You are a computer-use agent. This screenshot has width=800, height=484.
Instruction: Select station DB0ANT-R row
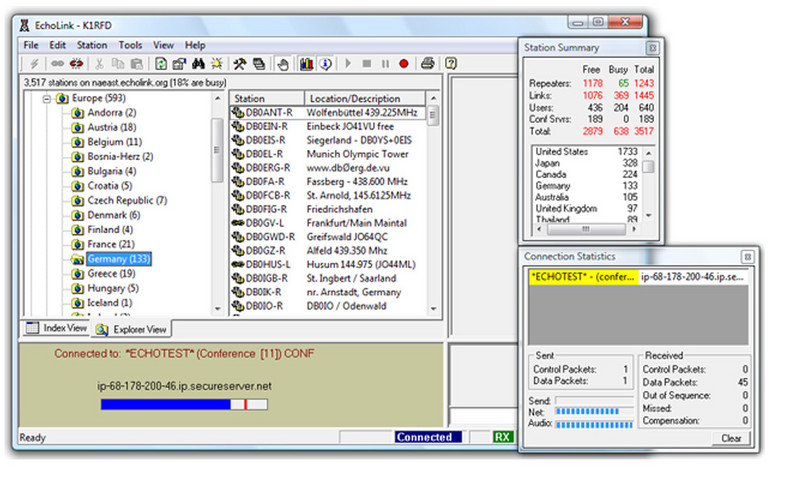click(x=328, y=113)
